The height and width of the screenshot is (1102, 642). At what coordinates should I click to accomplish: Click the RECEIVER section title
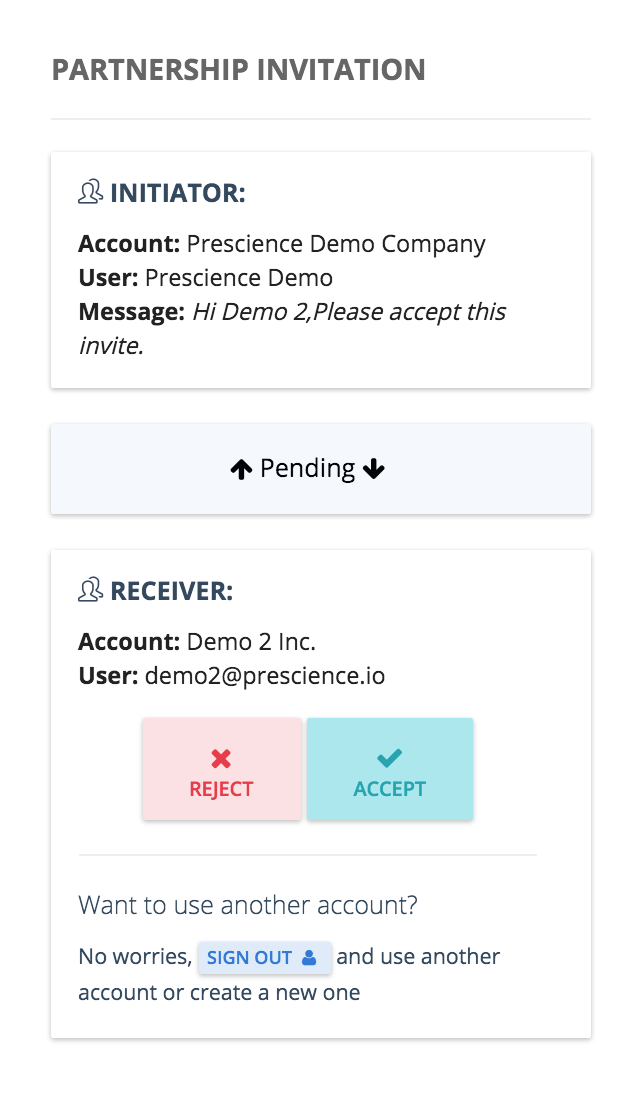(x=172, y=590)
